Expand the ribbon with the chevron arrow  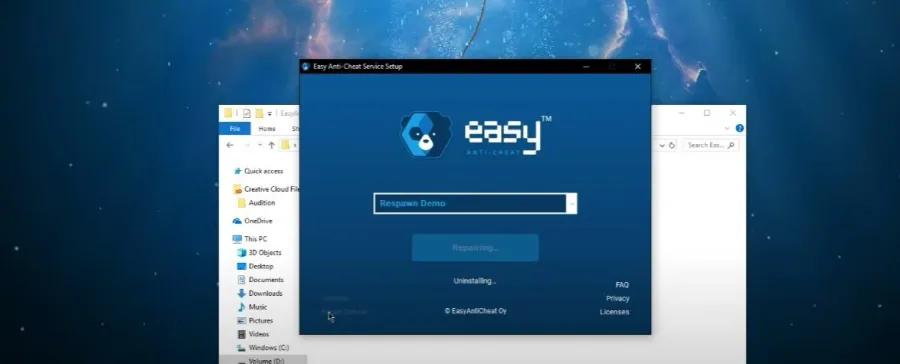click(x=727, y=129)
